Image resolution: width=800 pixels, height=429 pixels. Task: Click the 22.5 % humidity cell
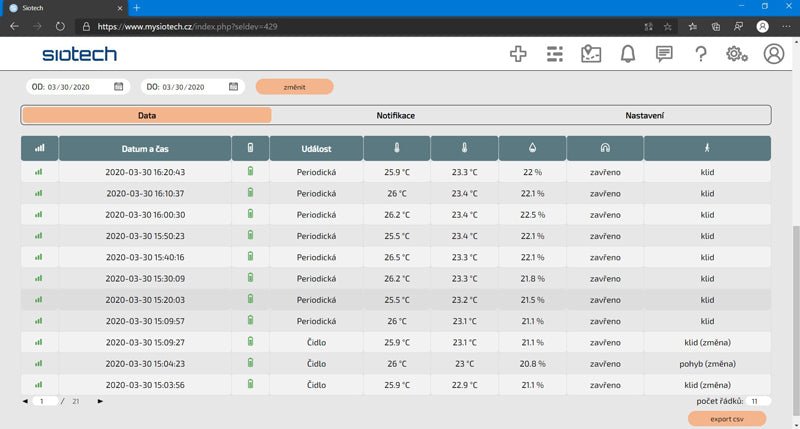(532, 215)
